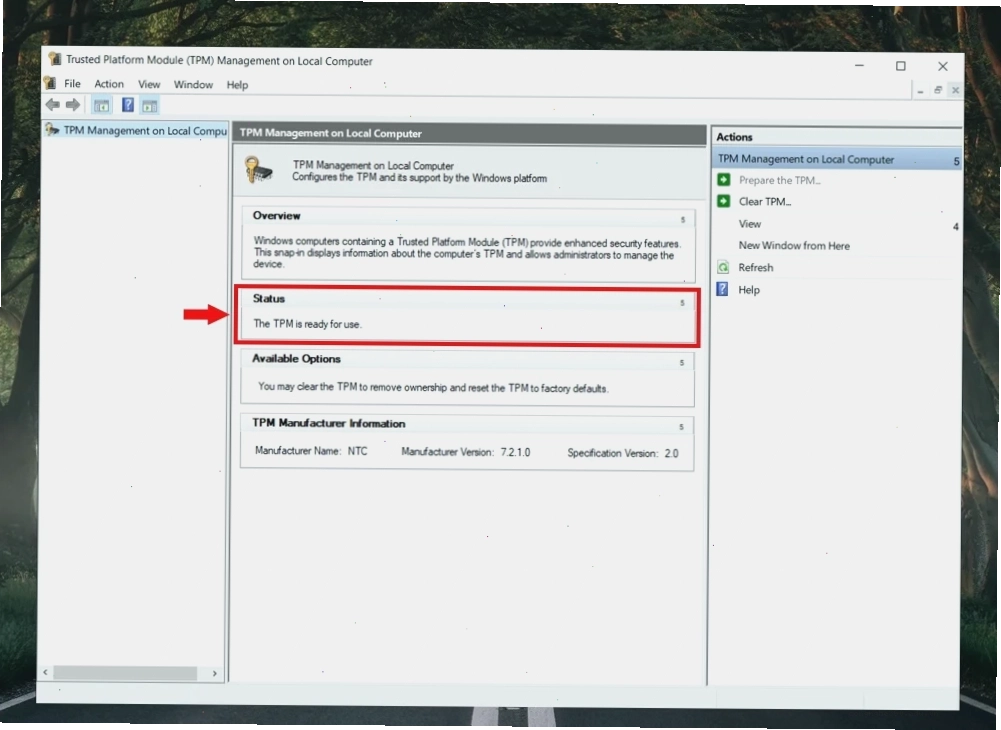This screenshot has height=730, width=1001.
Task: Click the key-and-chip TPM Management header icon
Action: [x=259, y=170]
